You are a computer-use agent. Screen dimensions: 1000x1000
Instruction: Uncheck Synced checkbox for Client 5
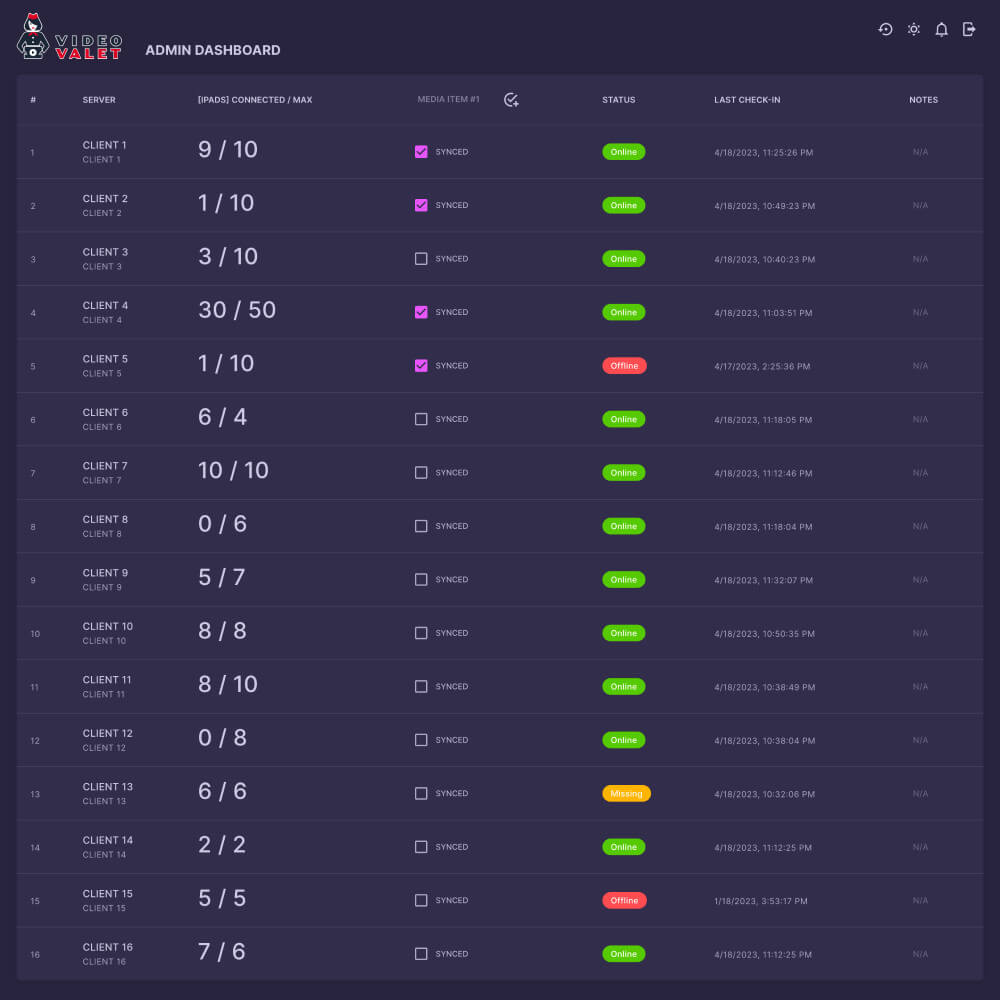pyautogui.click(x=421, y=366)
